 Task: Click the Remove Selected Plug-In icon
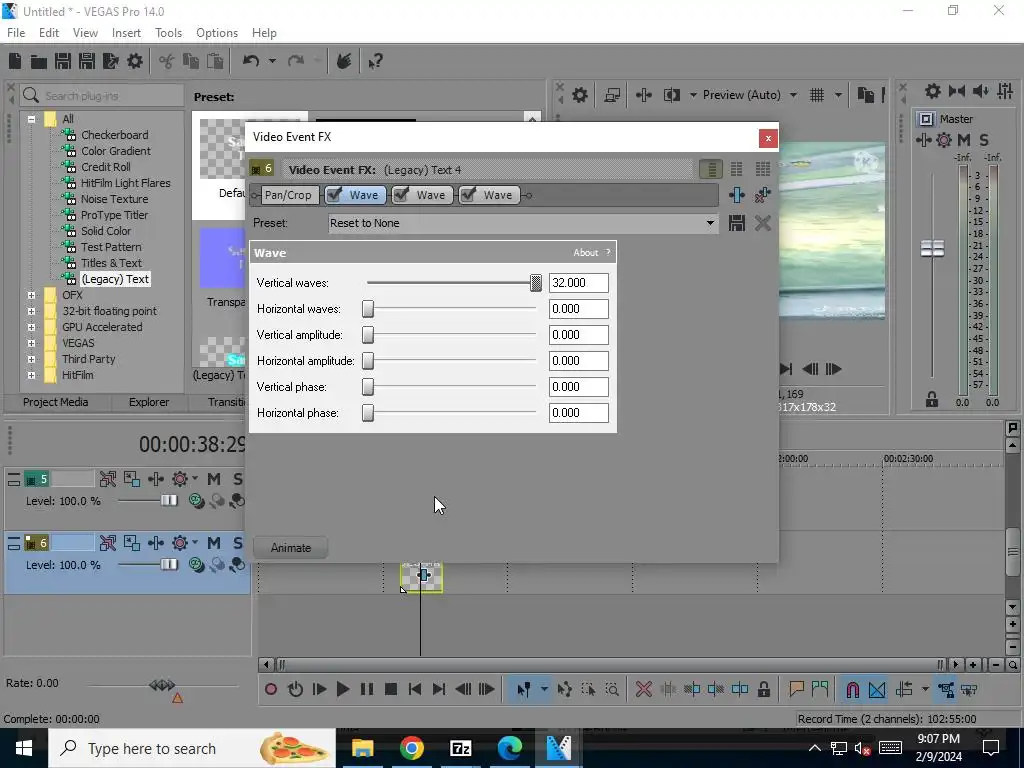pos(762,195)
